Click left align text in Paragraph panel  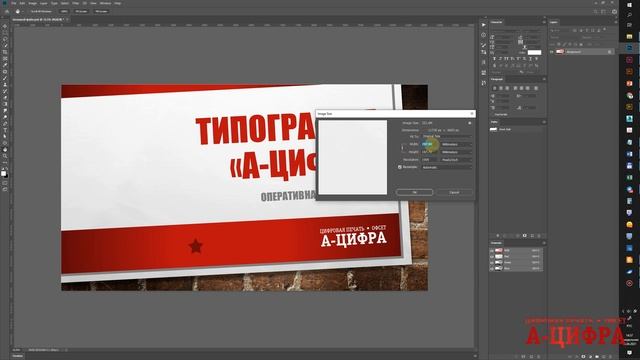pos(494,88)
